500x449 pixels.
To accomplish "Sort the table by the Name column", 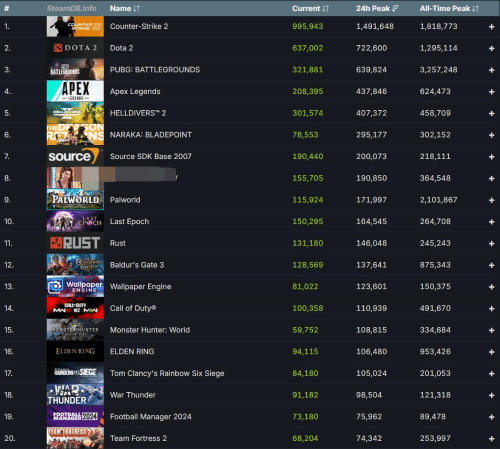I will 125,8.
